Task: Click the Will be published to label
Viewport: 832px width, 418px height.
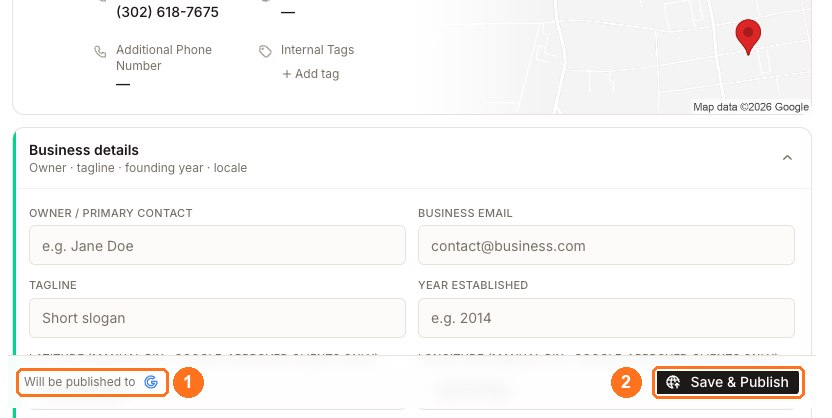Action: point(80,382)
